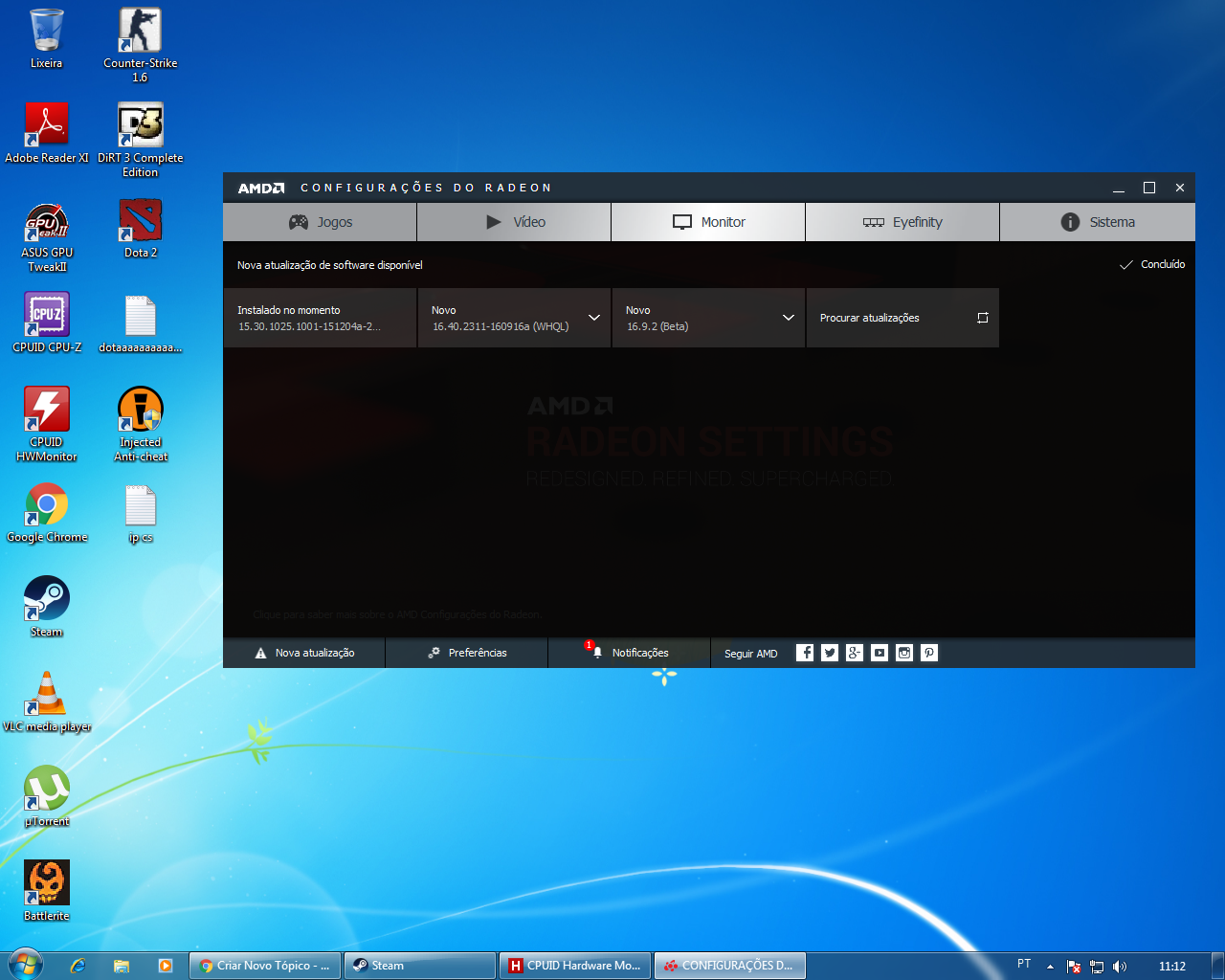Image resolution: width=1225 pixels, height=980 pixels.
Task: Select ASUS GPU TweakII desktop icon
Action: (47, 235)
